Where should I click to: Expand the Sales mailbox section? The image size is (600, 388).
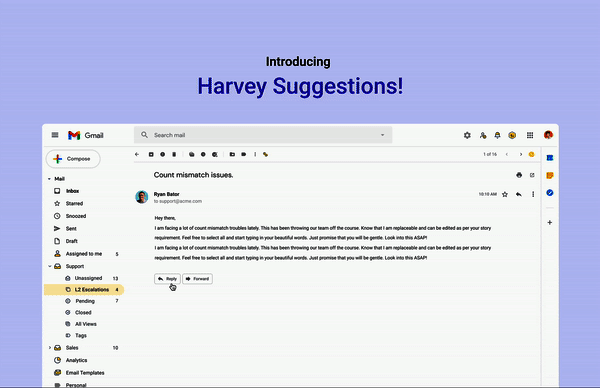click(50, 348)
